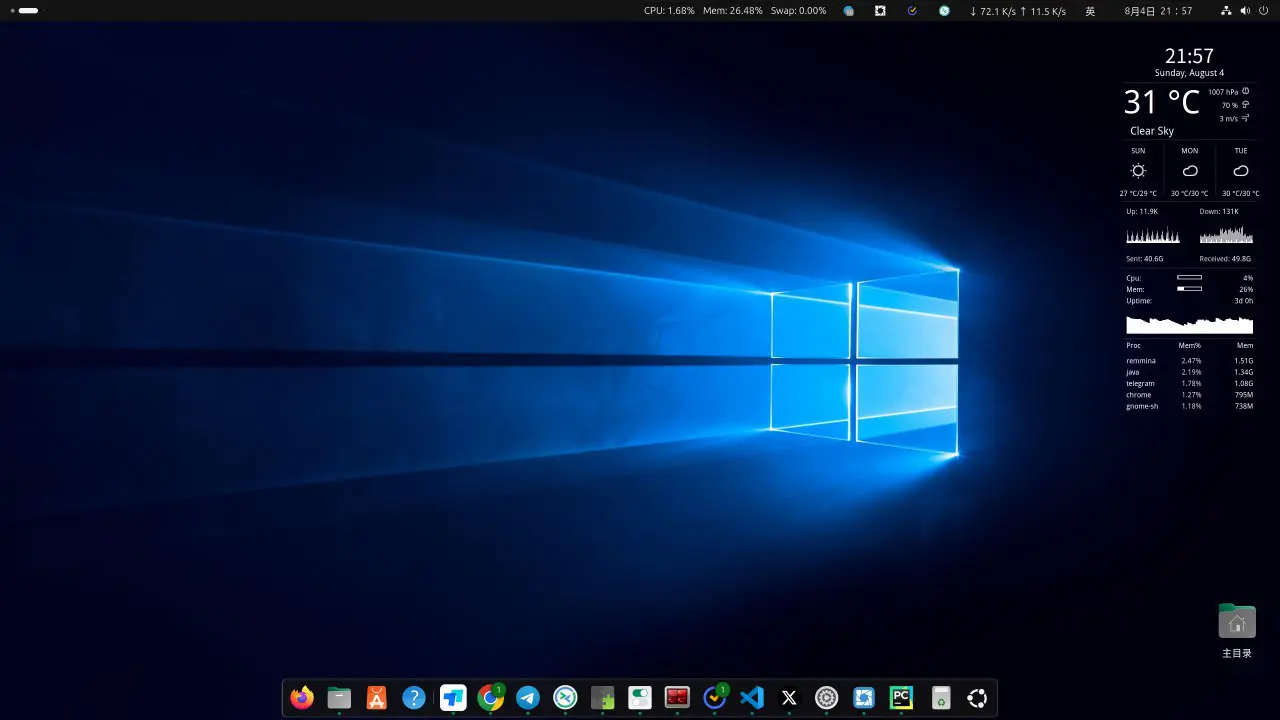Show applications via Ubuntu logo button
The width and height of the screenshot is (1280, 720).
(977, 698)
